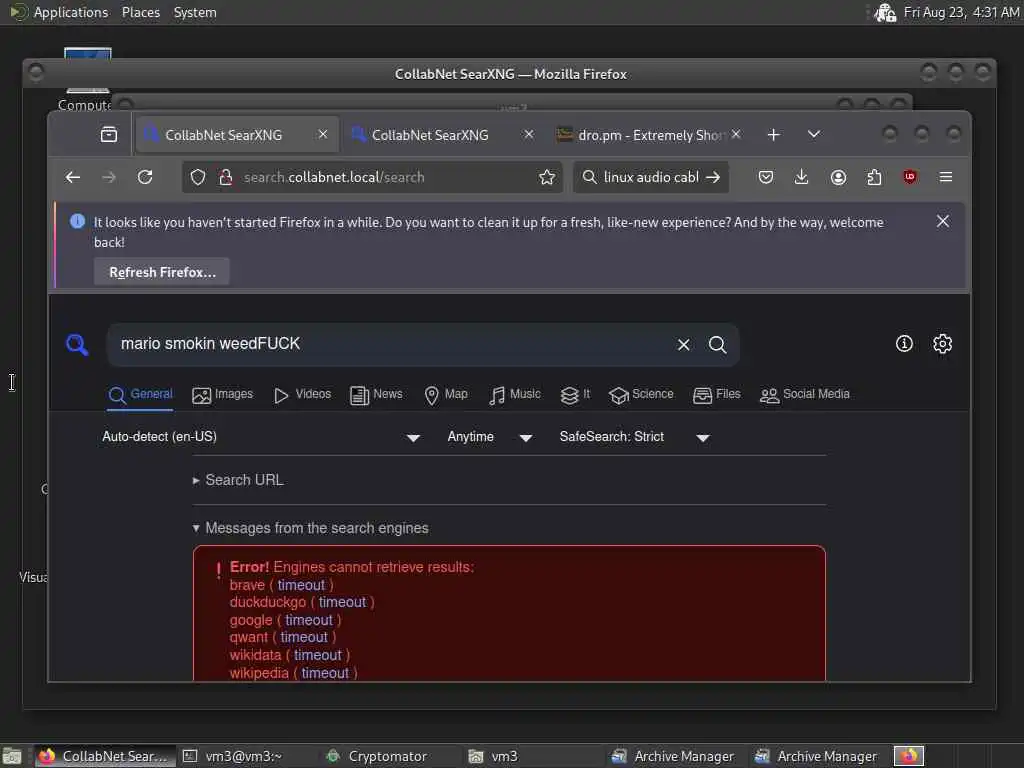Screen dimensions: 1024x768
Task: Switch to Music search category
Action: [x=515, y=394]
